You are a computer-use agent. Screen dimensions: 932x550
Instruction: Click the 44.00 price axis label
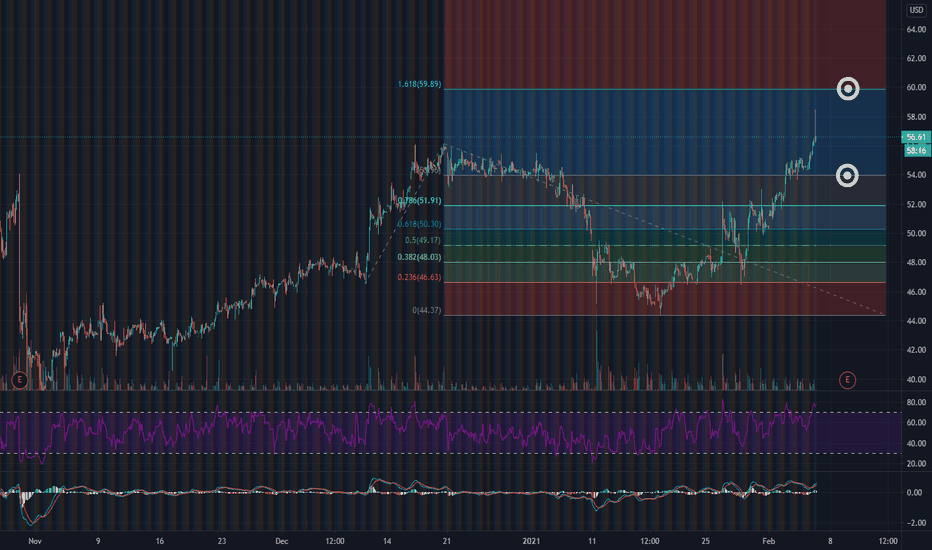[x=916, y=321]
